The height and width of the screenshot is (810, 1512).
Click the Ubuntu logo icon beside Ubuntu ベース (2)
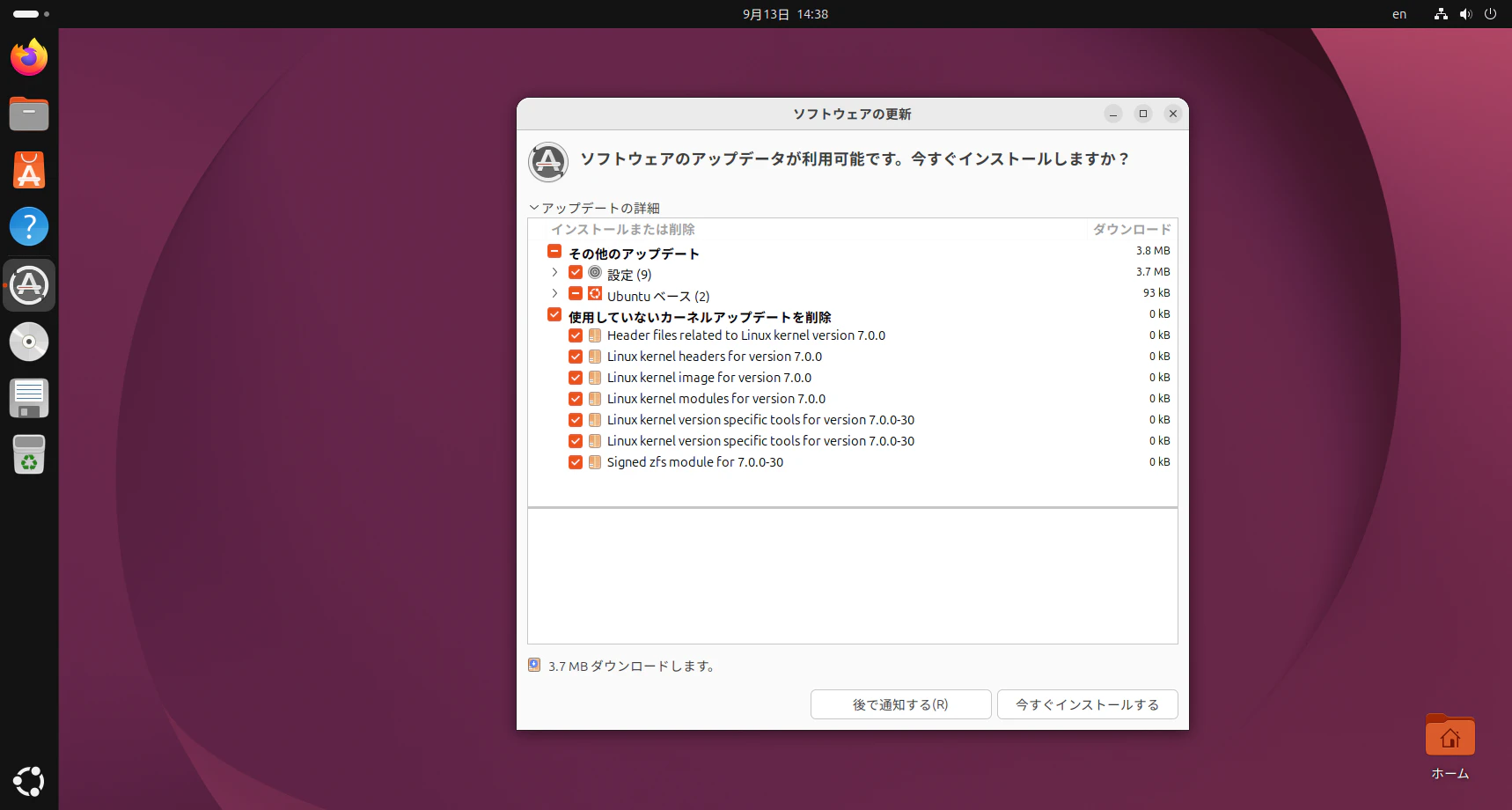tap(595, 293)
